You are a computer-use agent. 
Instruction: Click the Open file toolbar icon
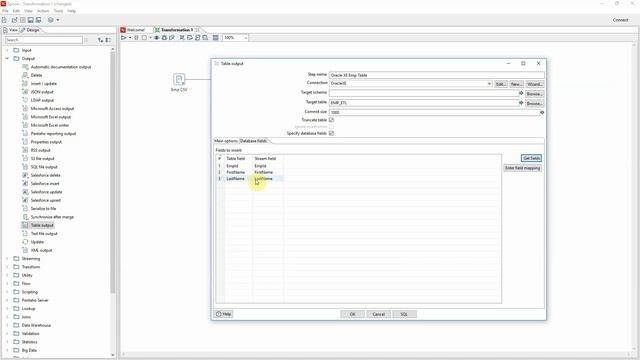click(14, 20)
